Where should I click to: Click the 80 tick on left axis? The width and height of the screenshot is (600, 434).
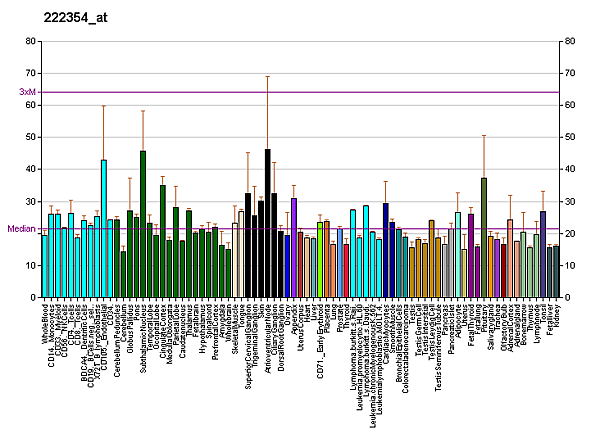pyautogui.click(x=28, y=41)
